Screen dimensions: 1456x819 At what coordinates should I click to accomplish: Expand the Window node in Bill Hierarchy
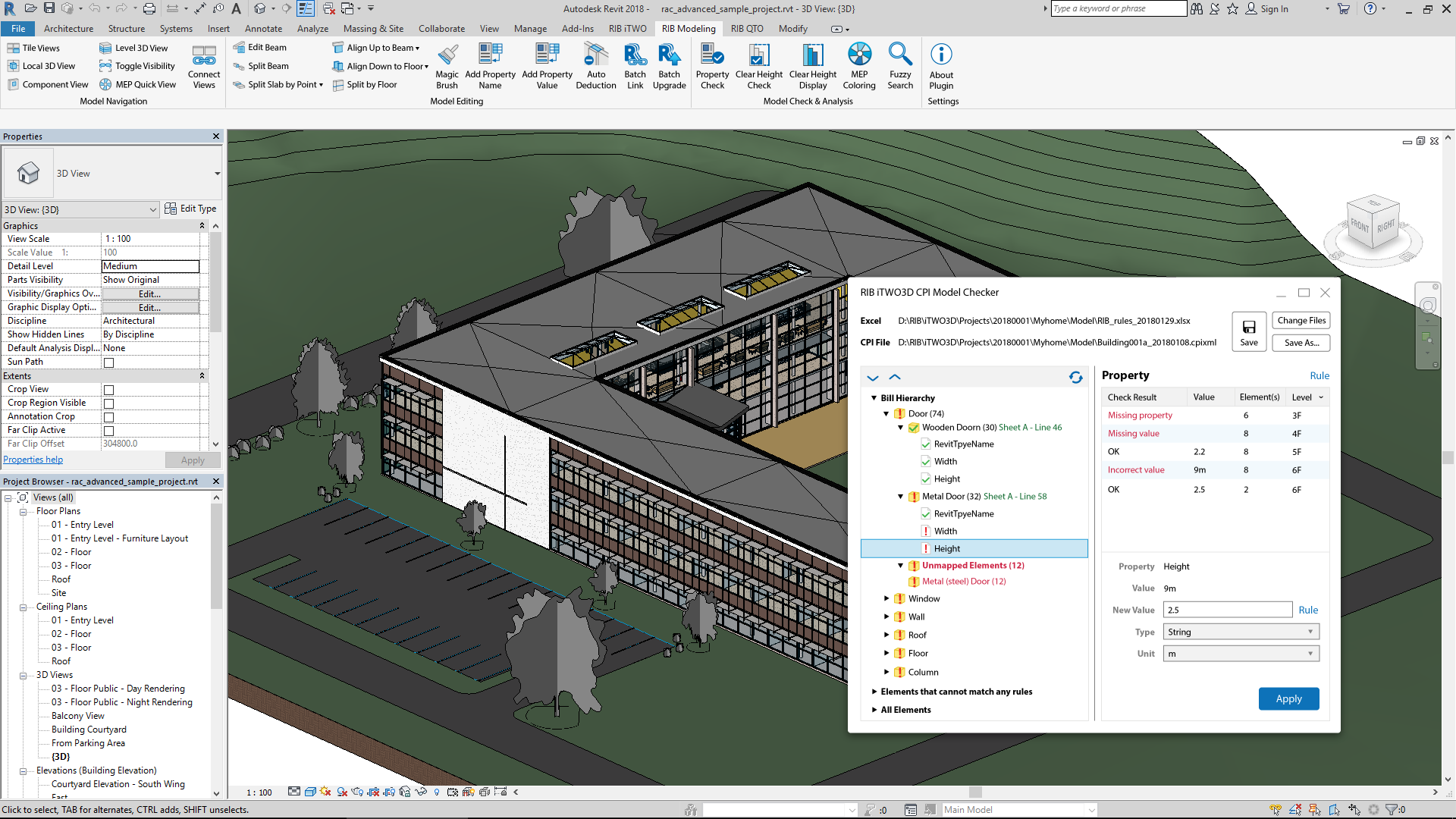[x=886, y=598]
